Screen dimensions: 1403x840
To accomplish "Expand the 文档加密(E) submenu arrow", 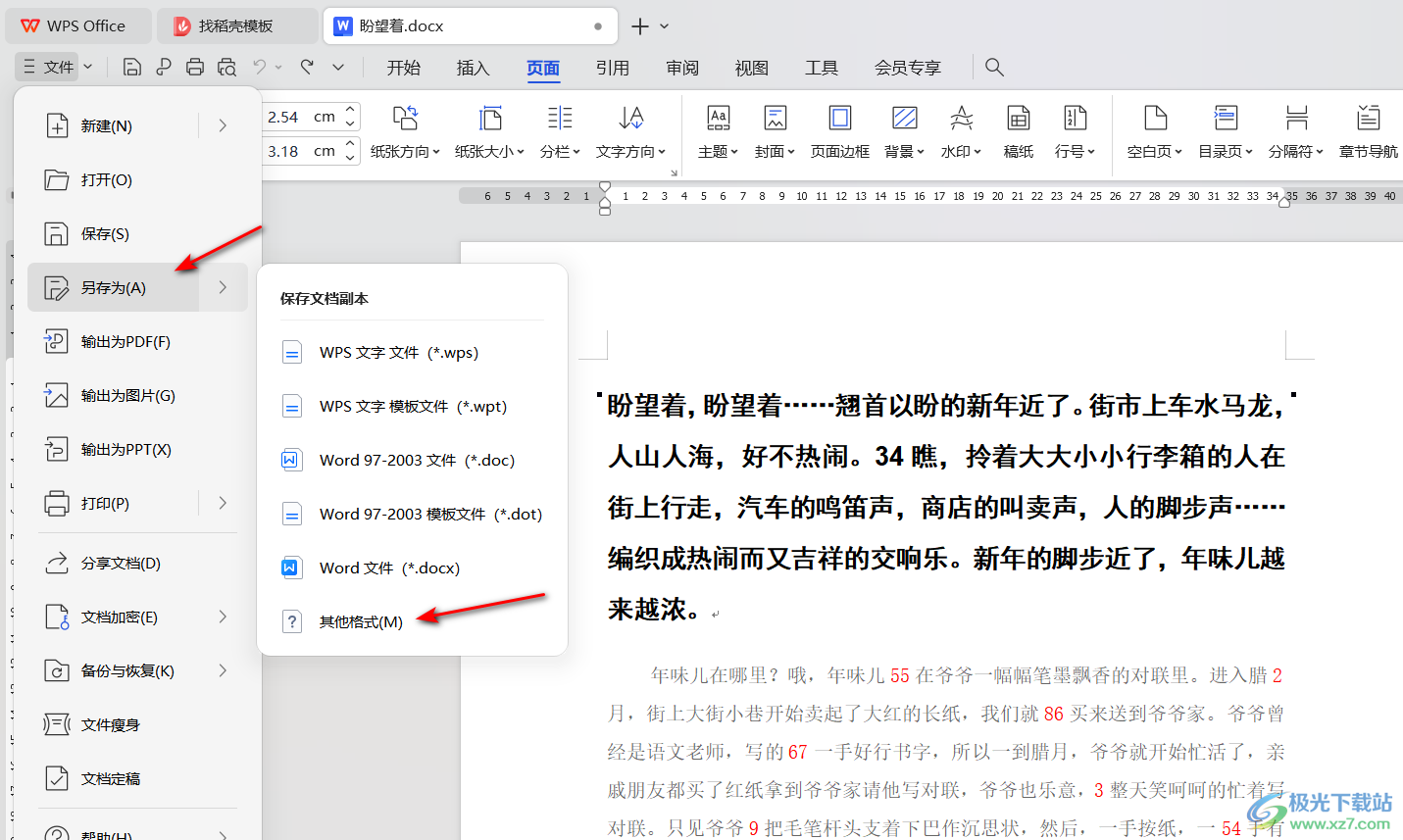I will (224, 617).
